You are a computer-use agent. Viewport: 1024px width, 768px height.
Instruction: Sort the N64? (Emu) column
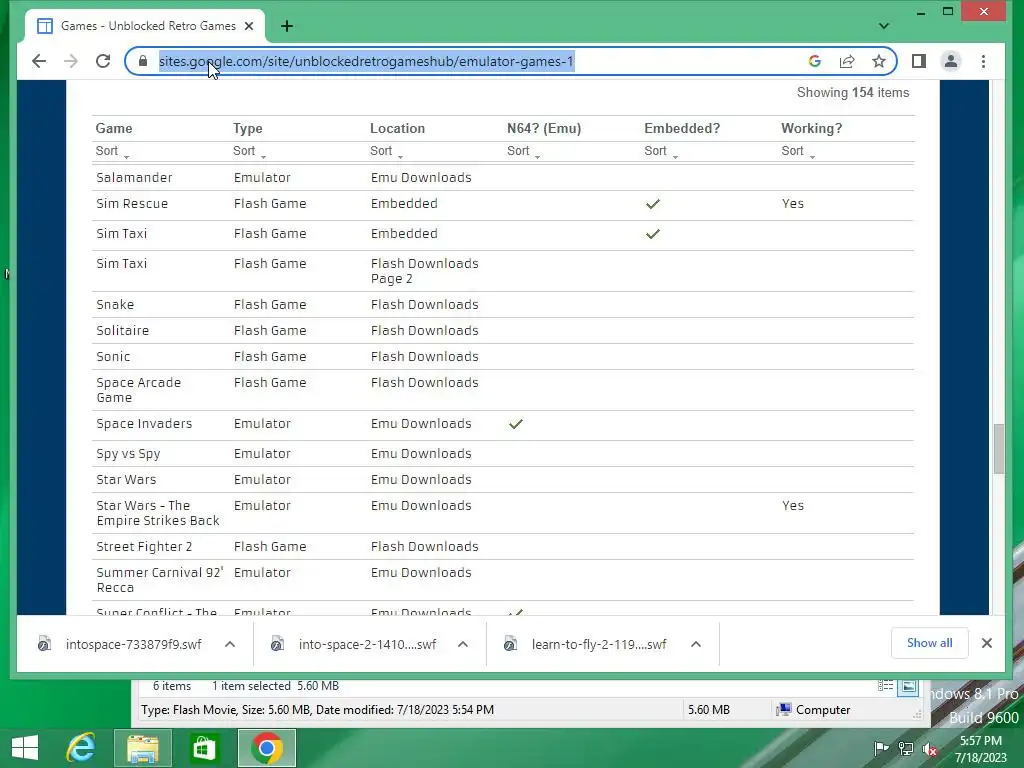tap(523, 151)
